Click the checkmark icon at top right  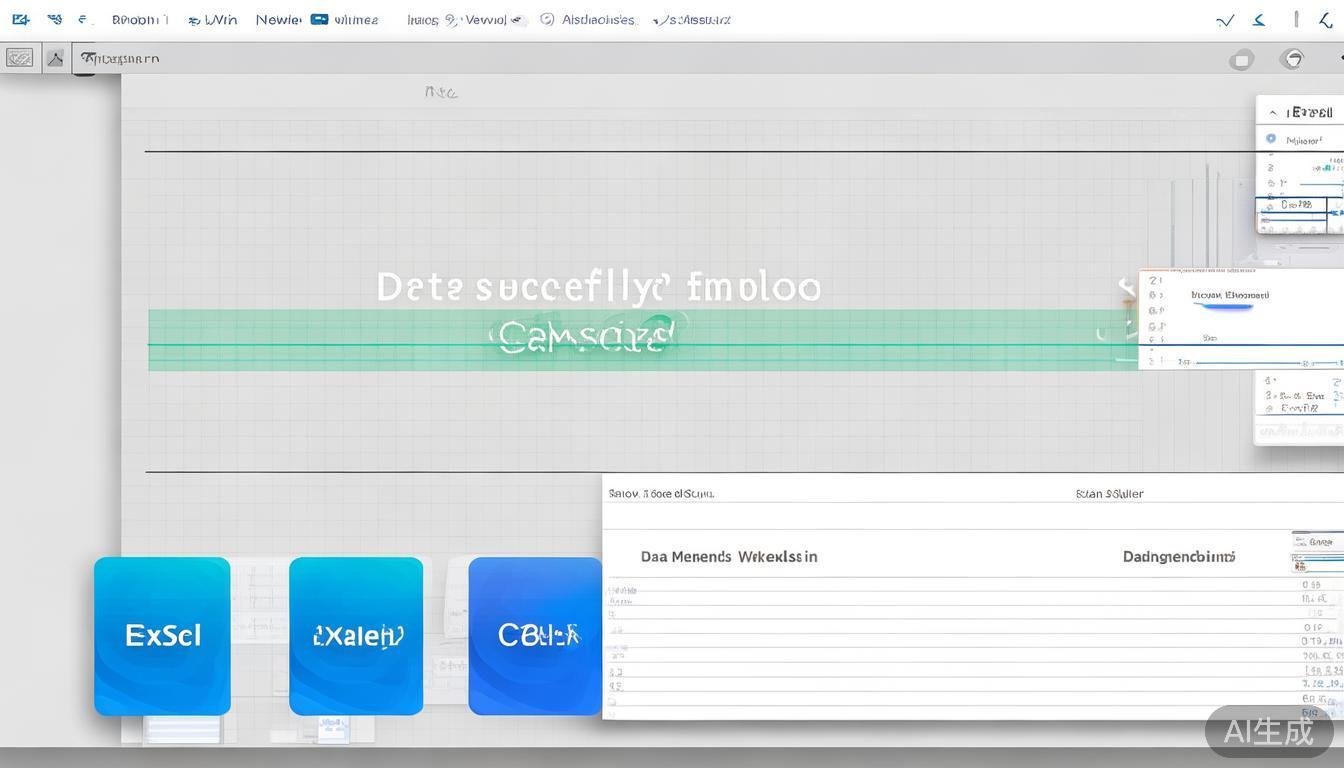1225,20
